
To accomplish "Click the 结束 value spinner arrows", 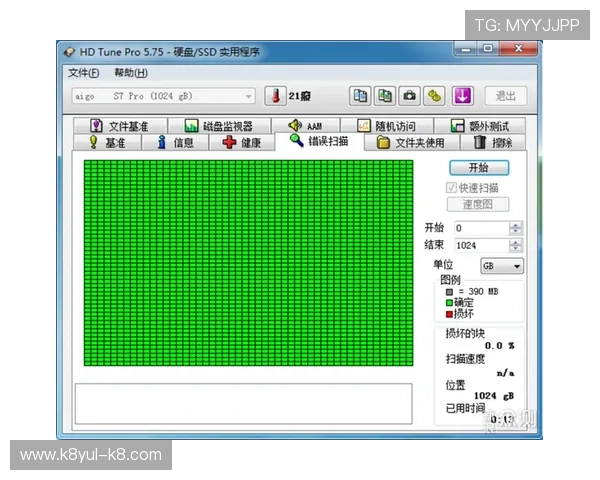I will [x=515, y=245].
